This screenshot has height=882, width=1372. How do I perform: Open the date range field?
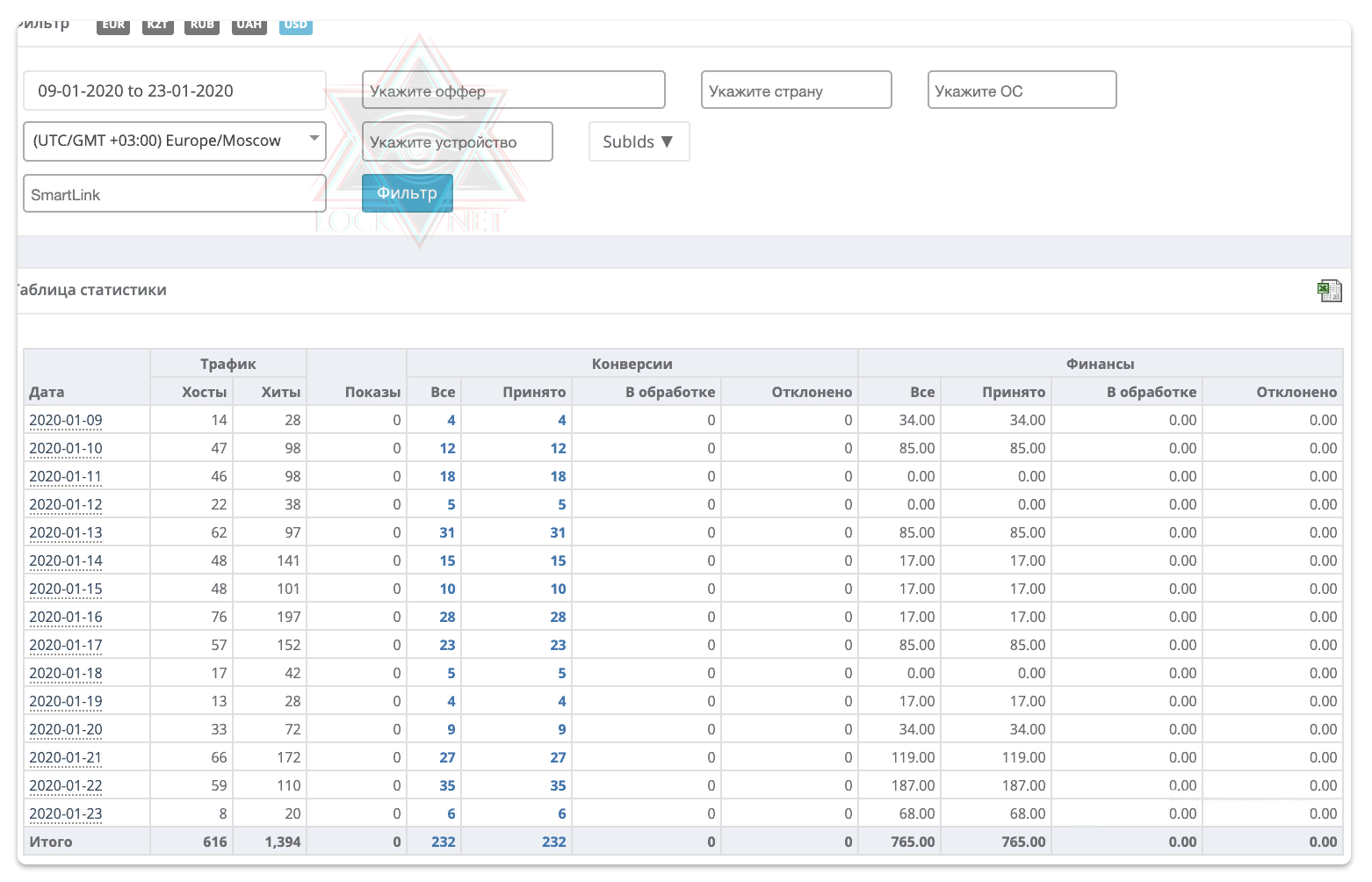point(175,90)
